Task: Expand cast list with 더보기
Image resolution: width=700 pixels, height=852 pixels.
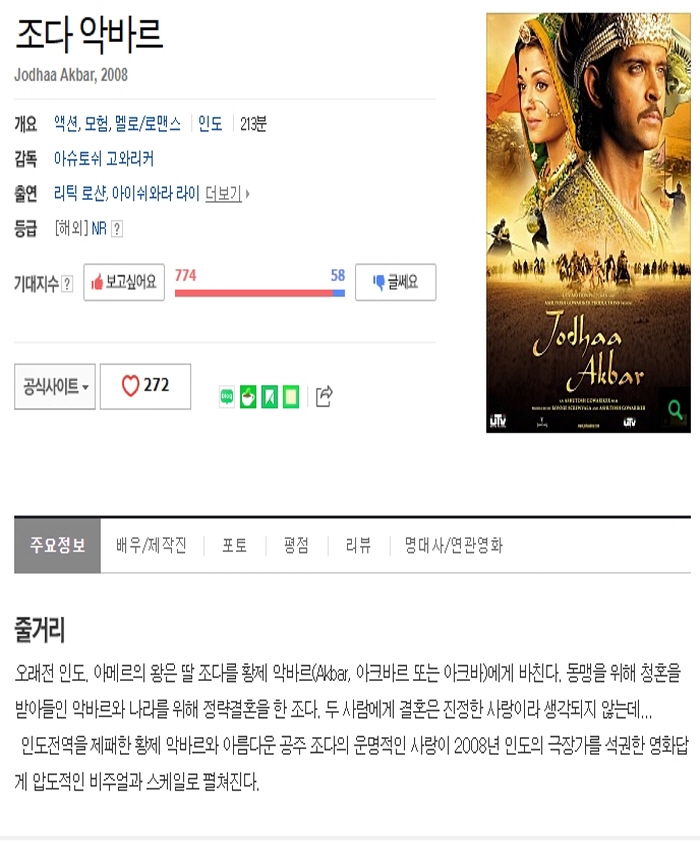Action: point(227,193)
